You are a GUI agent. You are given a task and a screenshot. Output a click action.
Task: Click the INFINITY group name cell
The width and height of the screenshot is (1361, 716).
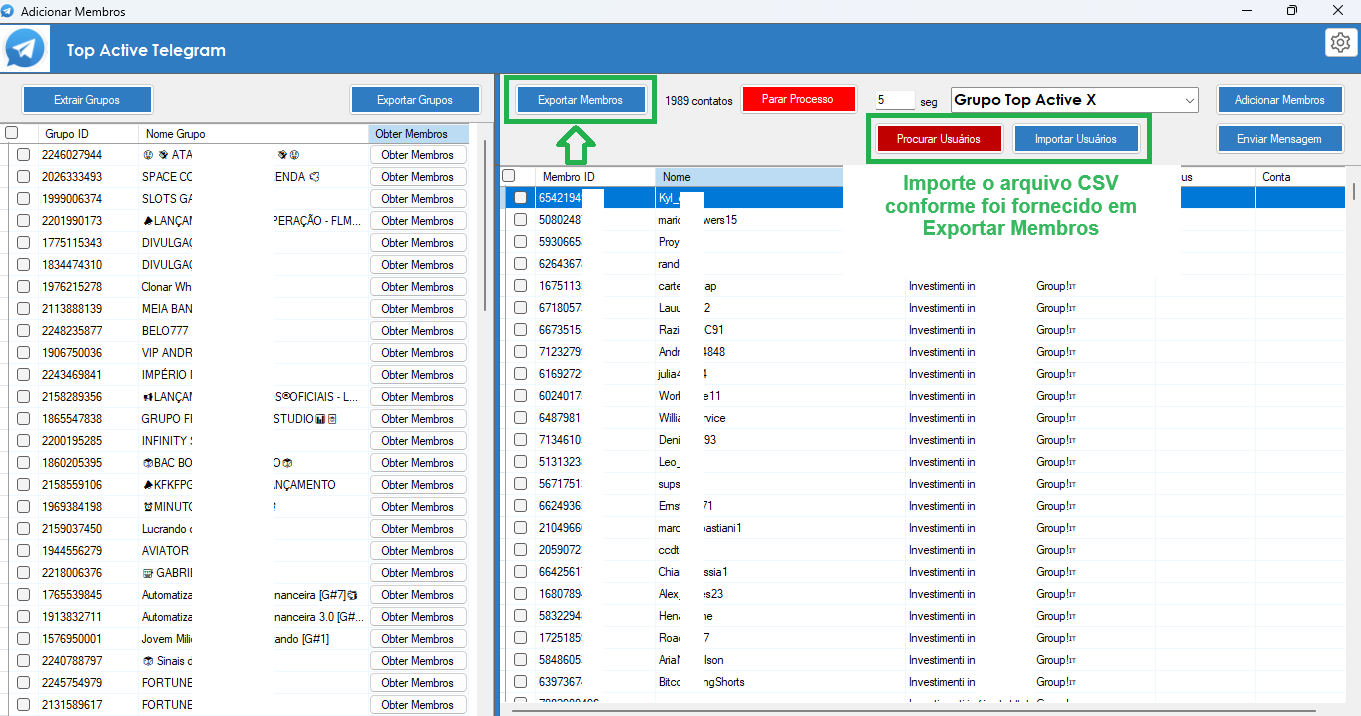(167, 441)
